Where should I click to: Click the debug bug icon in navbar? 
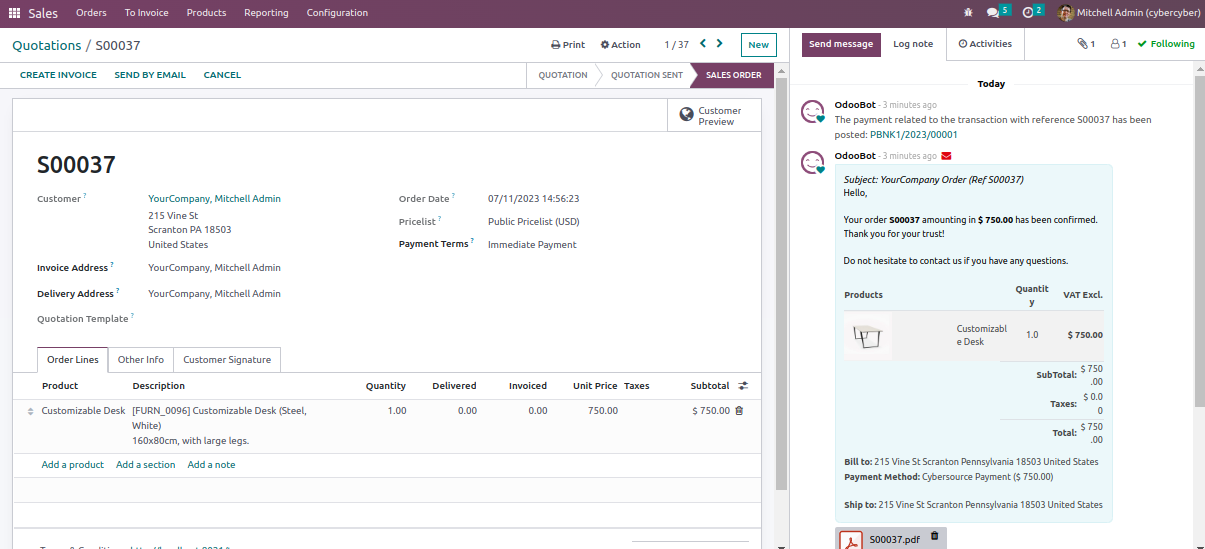click(967, 13)
